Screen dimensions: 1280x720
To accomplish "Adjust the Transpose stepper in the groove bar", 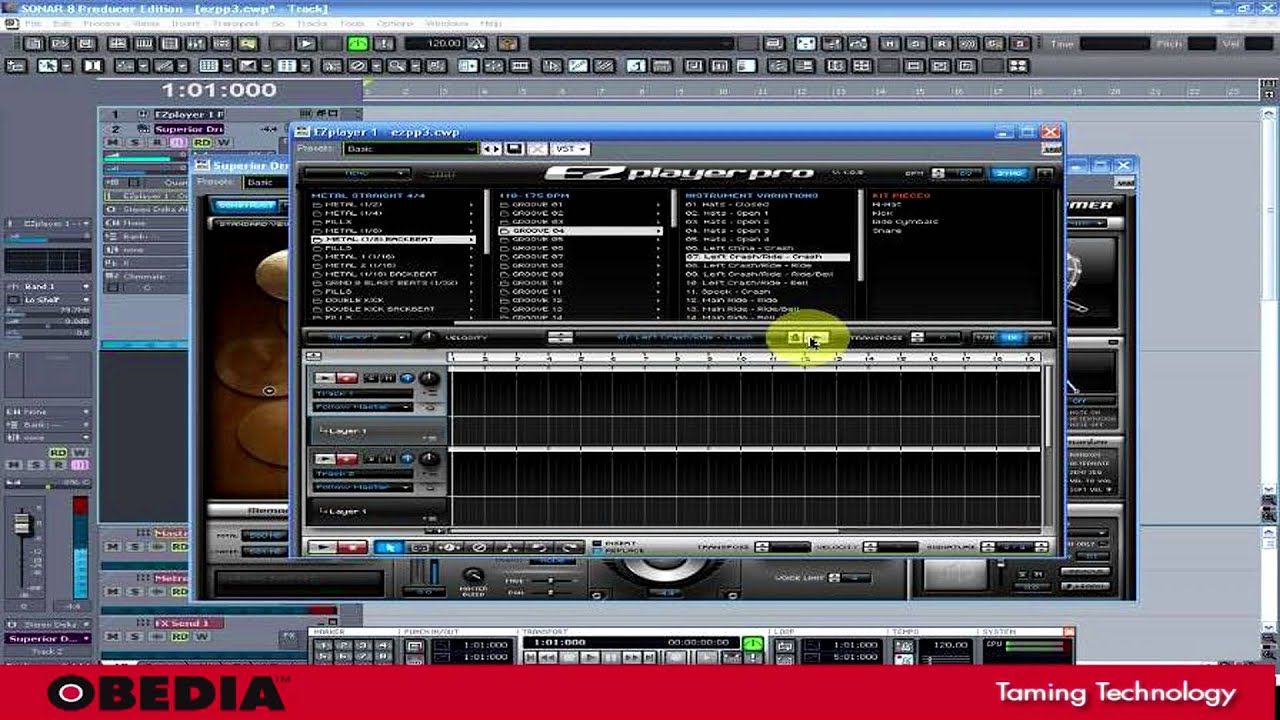I will point(917,338).
